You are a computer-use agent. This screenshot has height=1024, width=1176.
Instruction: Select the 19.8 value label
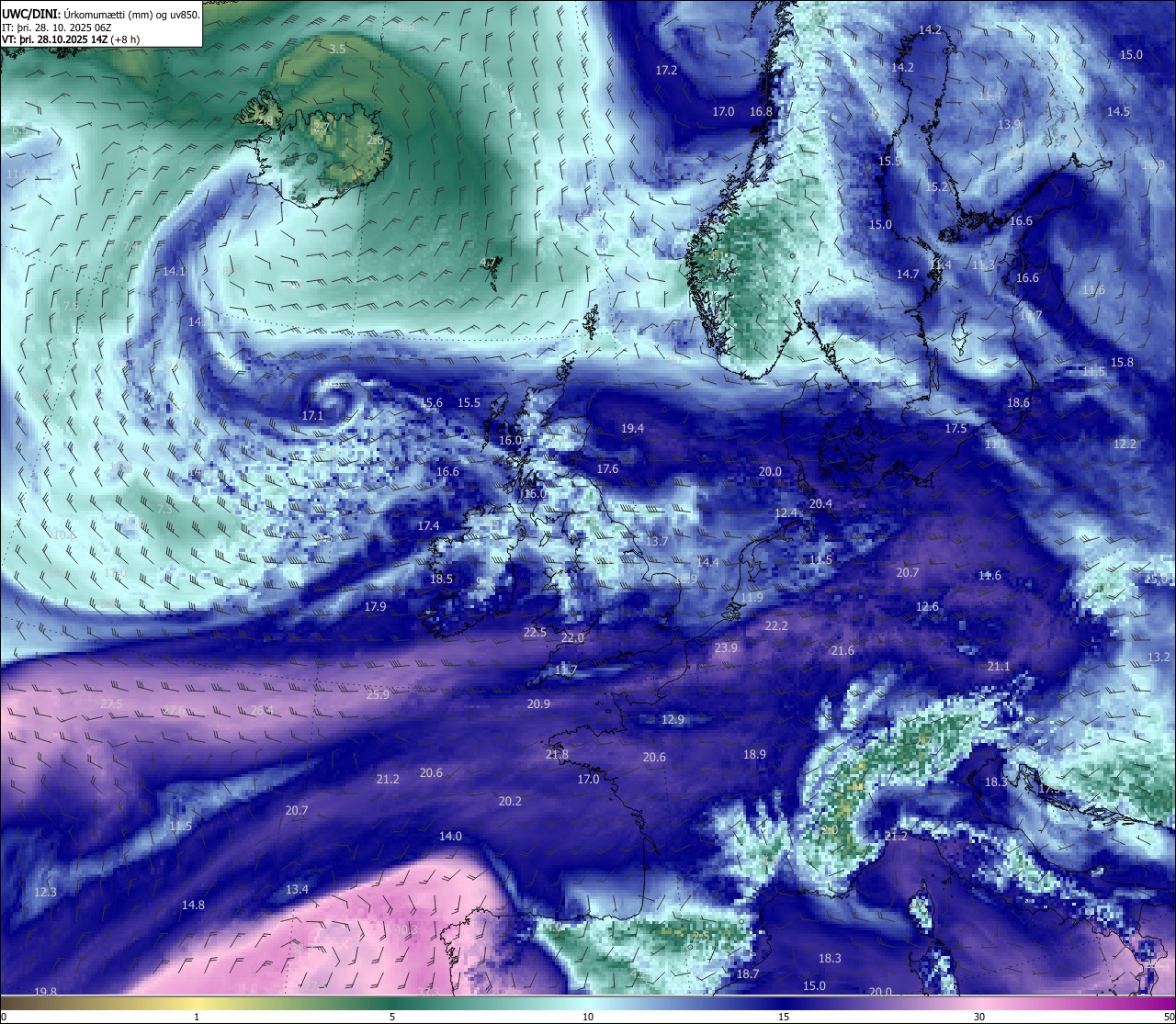coord(45,992)
